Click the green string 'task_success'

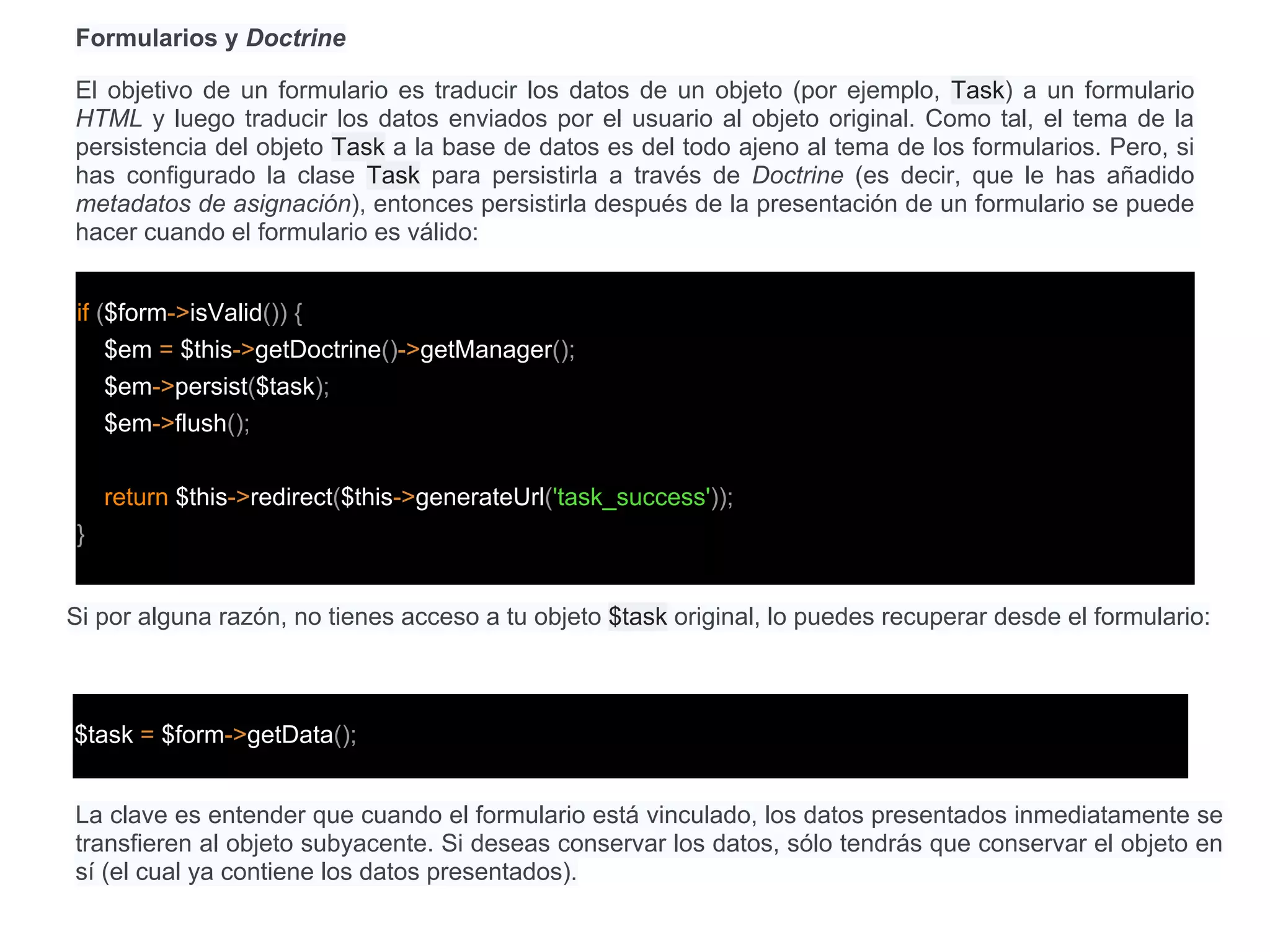(x=631, y=497)
